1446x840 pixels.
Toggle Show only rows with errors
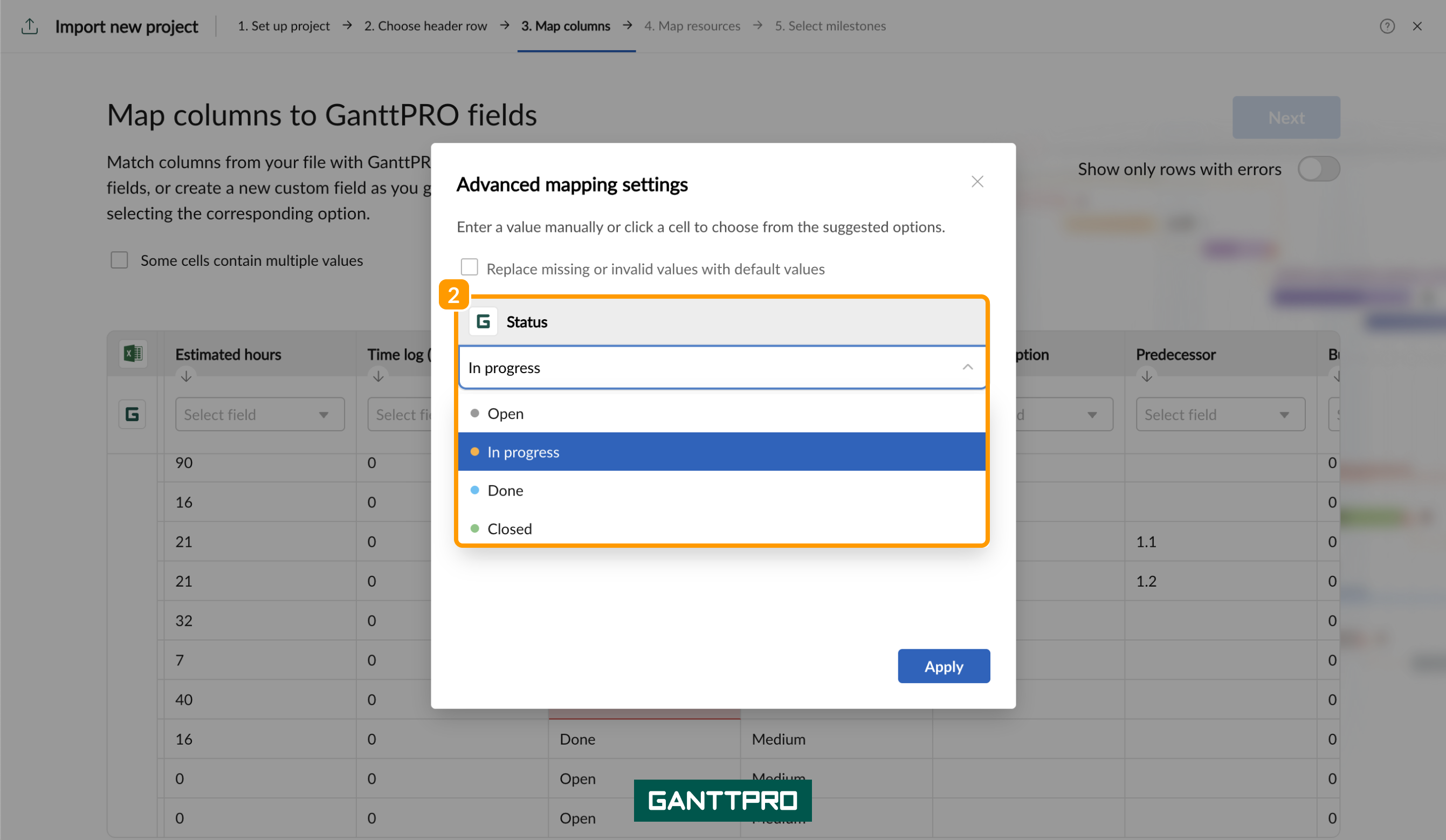(x=1319, y=169)
